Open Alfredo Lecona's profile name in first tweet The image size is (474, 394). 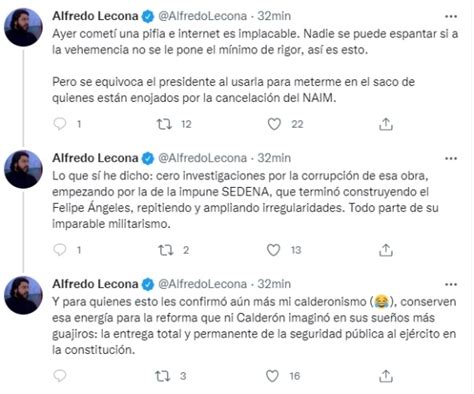pos(95,16)
